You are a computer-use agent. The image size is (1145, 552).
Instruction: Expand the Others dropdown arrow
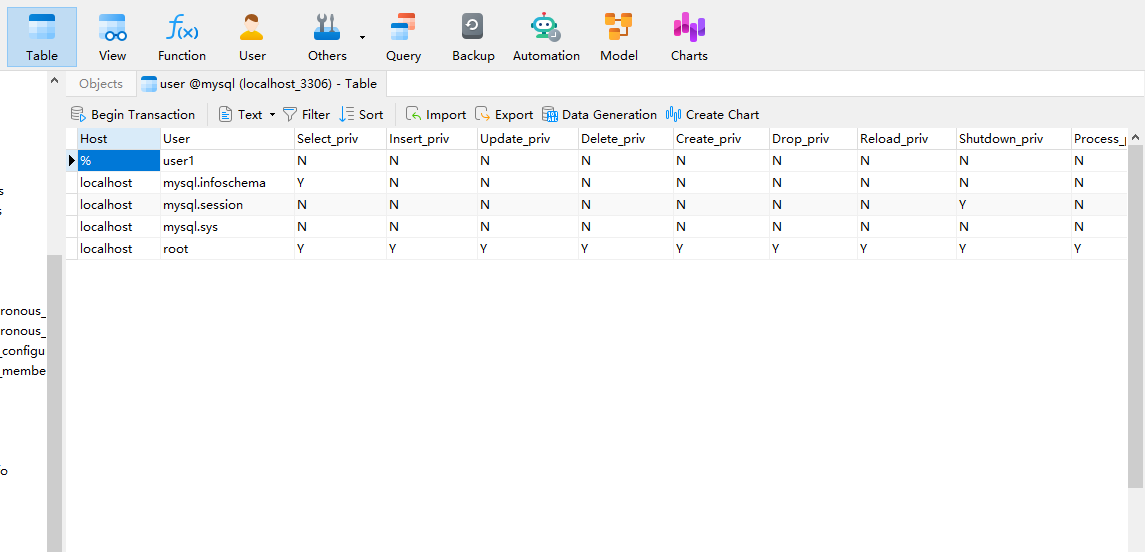point(362,36)
